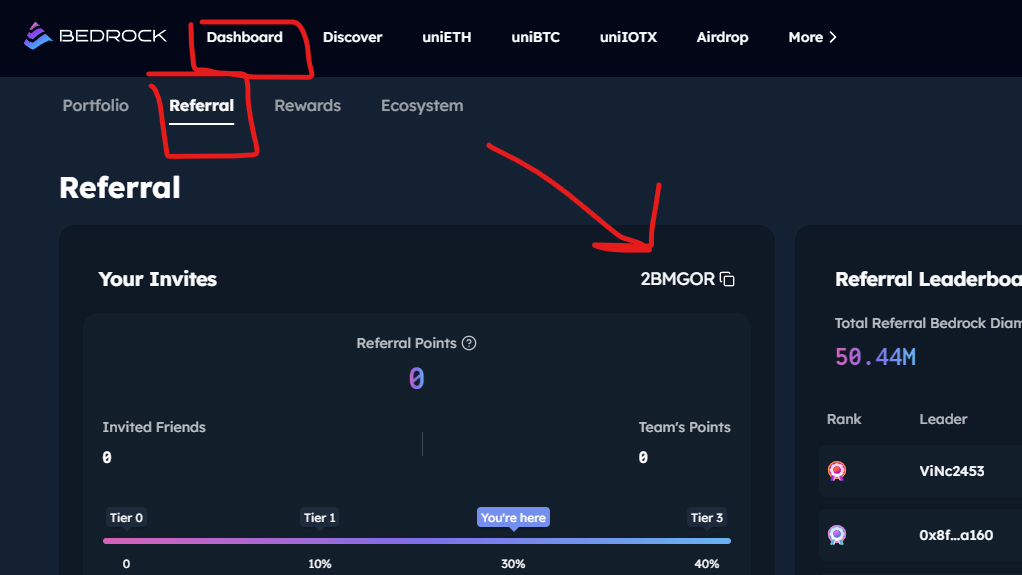Switch to the Portfolio tab
Image resolution: width=1022 pixels, height=575 pixels.
pyautogui.click(x=96, y=106)
